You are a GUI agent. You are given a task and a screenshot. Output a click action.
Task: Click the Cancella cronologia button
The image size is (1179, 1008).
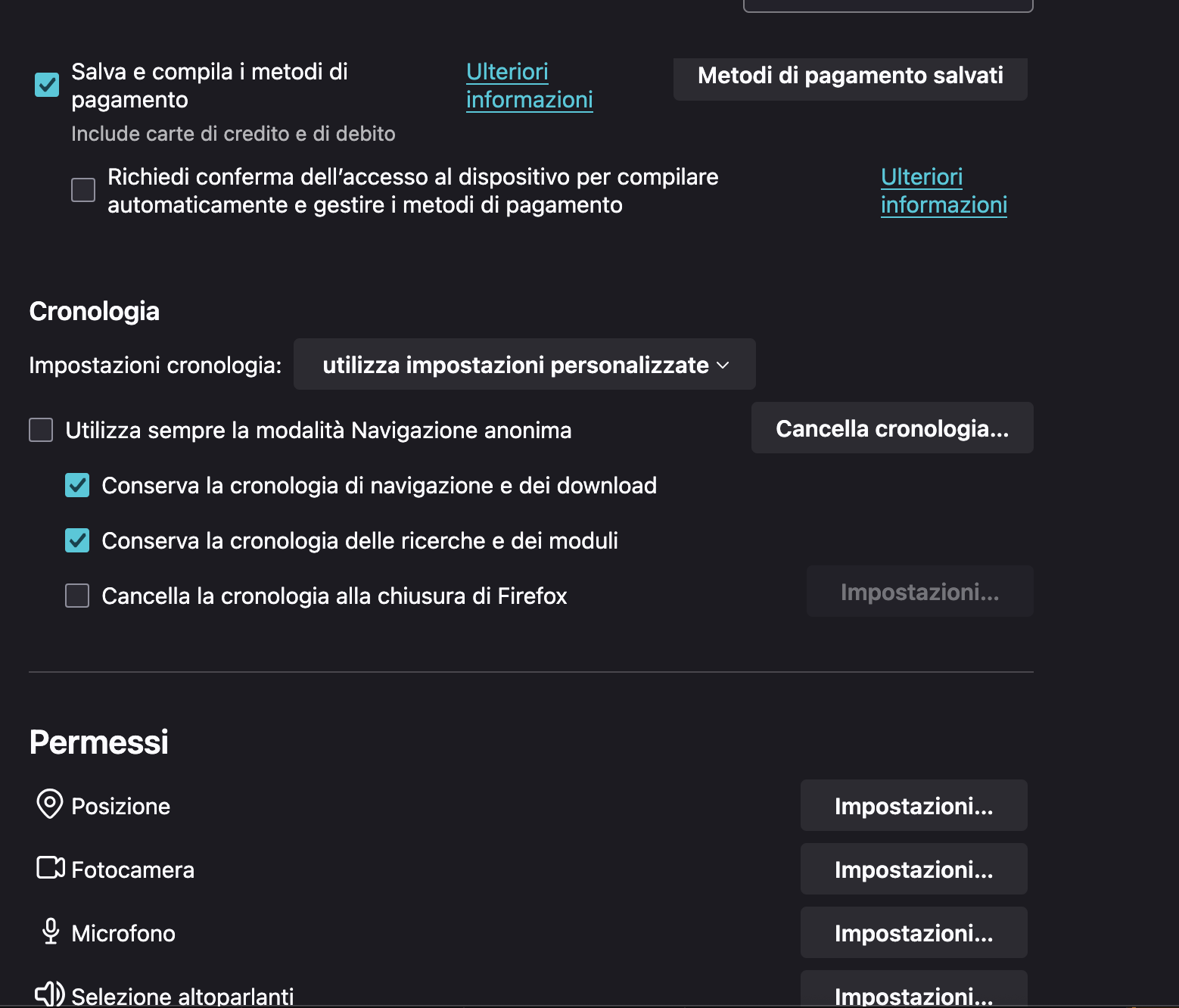pos(892,428)
